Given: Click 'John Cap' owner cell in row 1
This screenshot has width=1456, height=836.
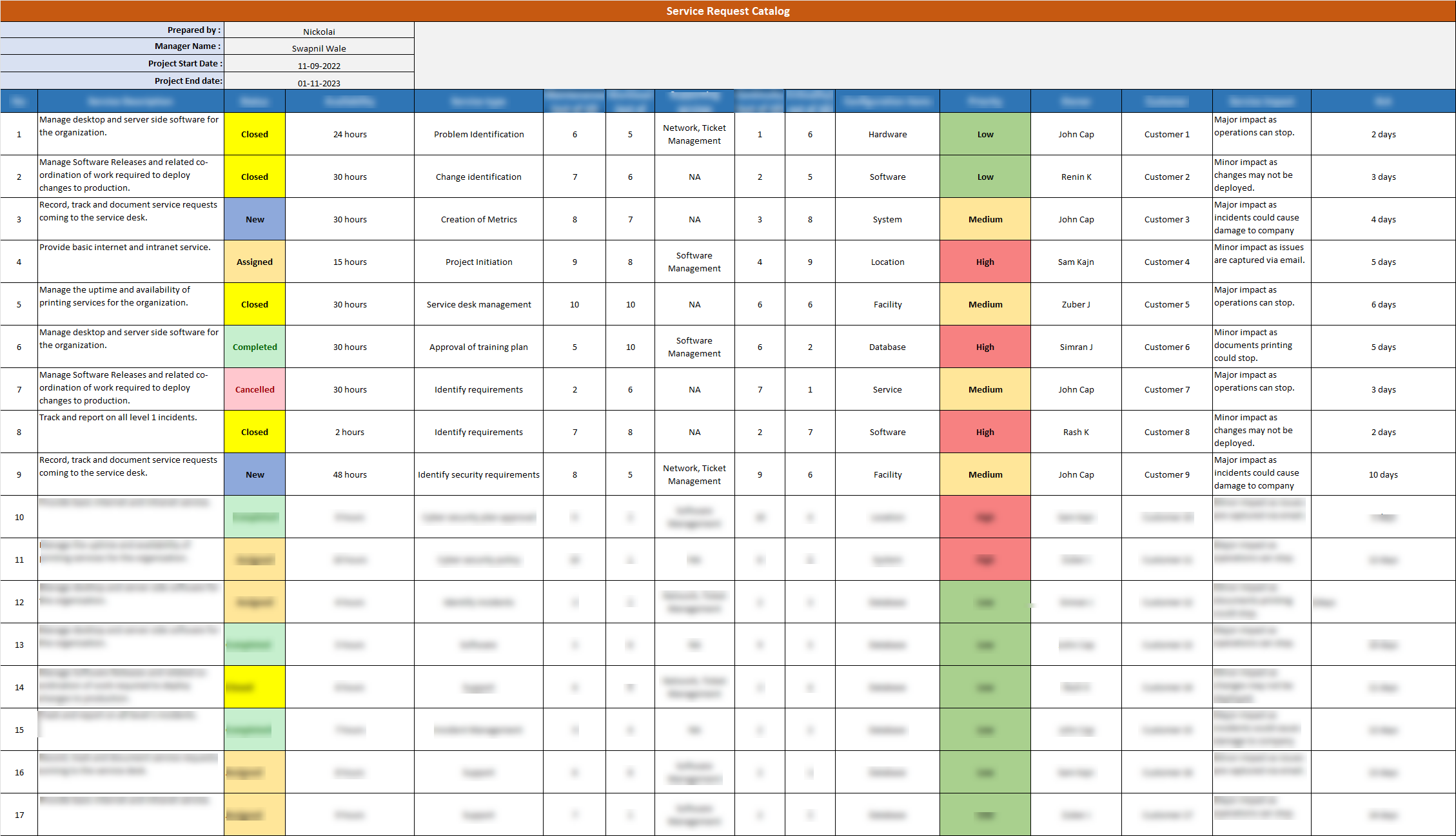Looking at the screenshot, I should coord(1076,134).
